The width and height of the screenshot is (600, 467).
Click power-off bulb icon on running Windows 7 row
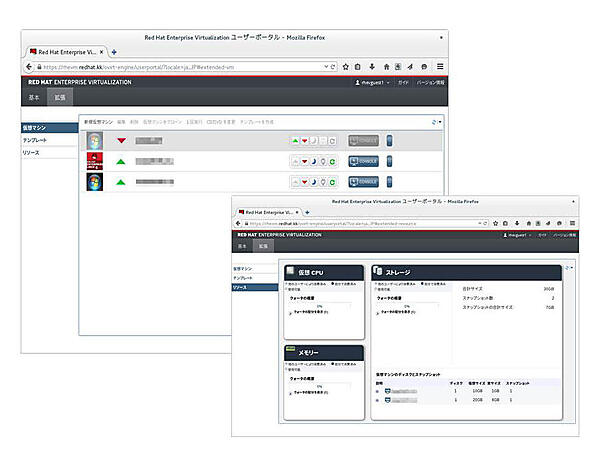[x=323, y=182]
